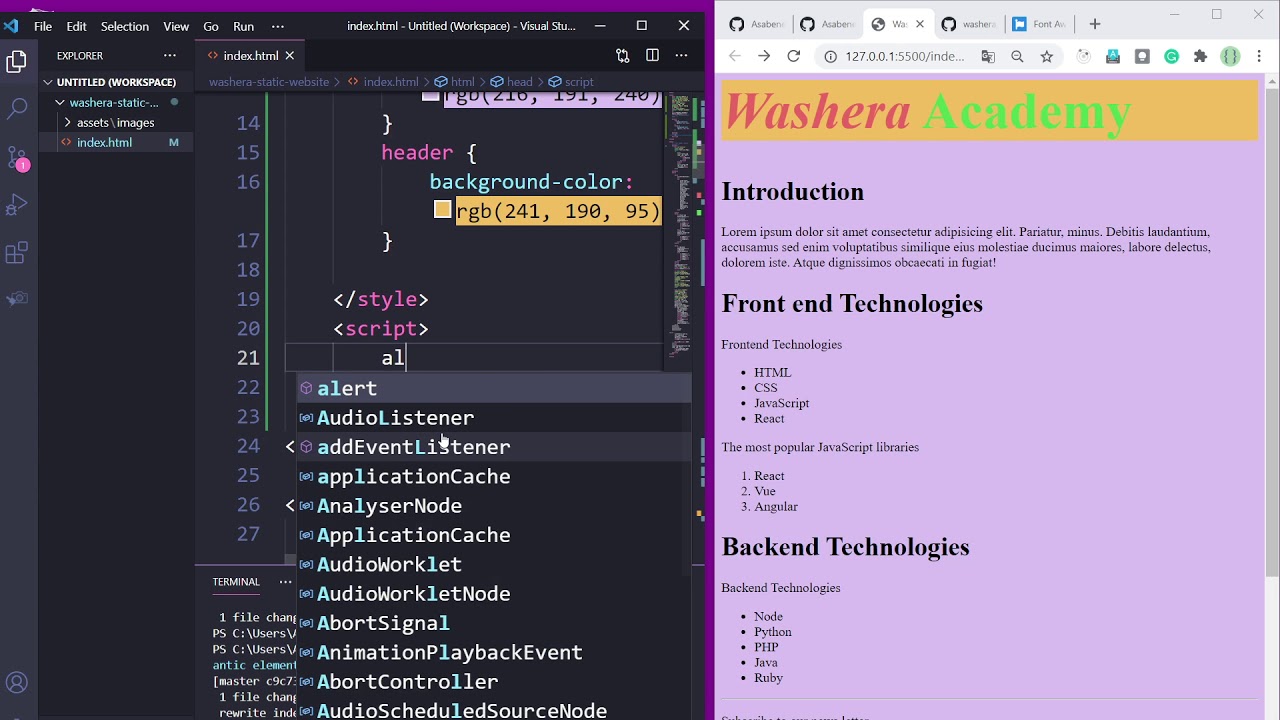Switch to first Asabeneh GitHub tab
The height and width of the screenshot is (720, 1280).
(x=757, y=24)
